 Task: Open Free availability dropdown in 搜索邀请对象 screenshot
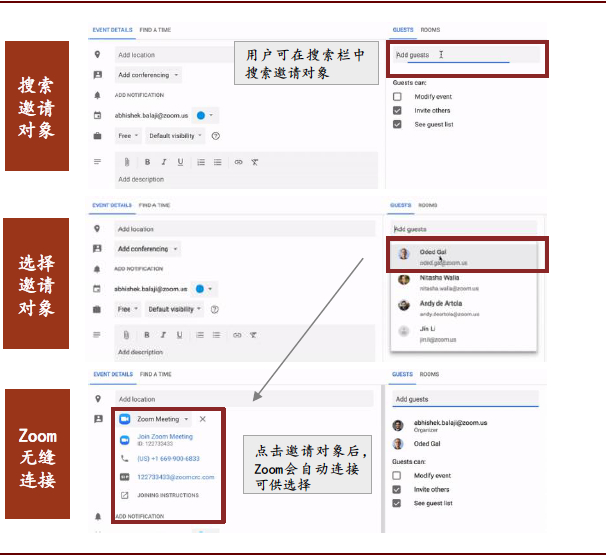click(x=128, y=136)
